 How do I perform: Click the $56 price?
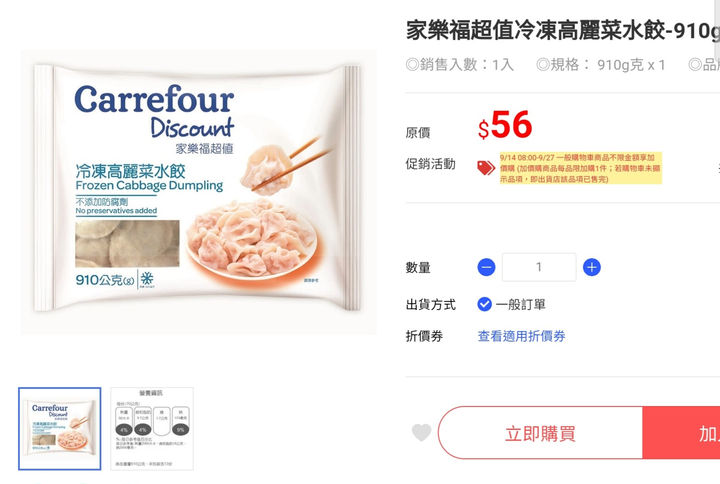[505, 125]
